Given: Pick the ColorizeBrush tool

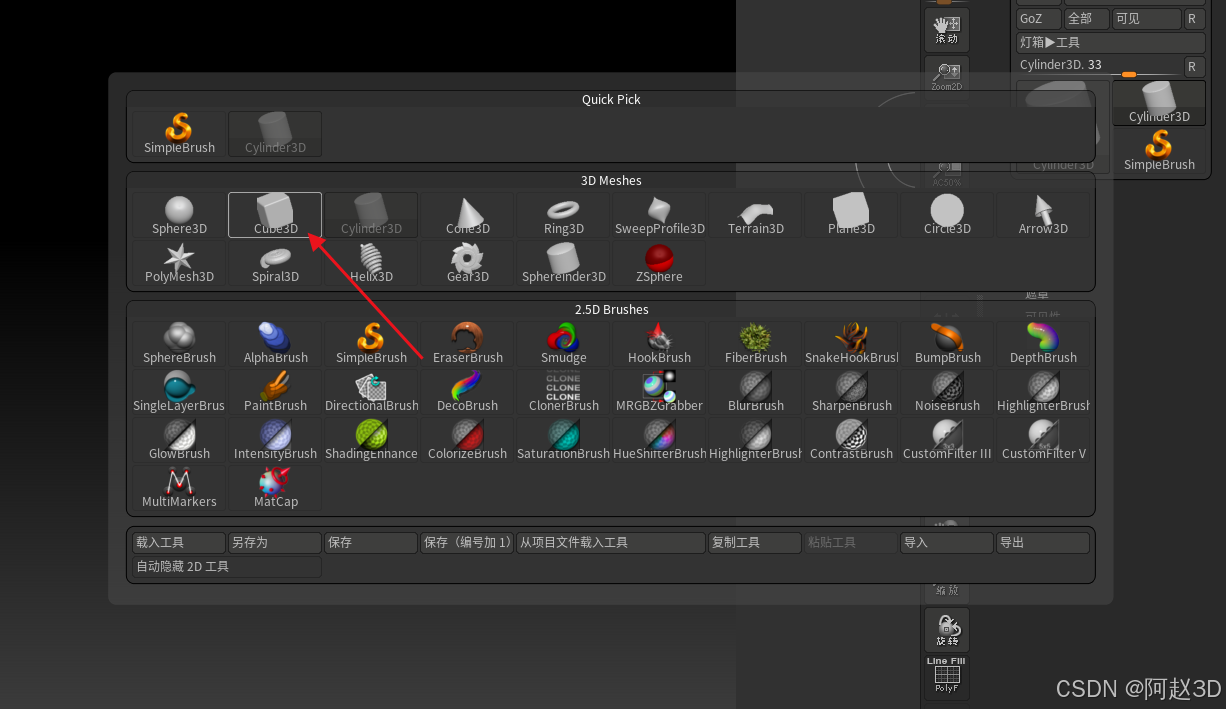Looking at the screenshot, I should pos(467,440).
